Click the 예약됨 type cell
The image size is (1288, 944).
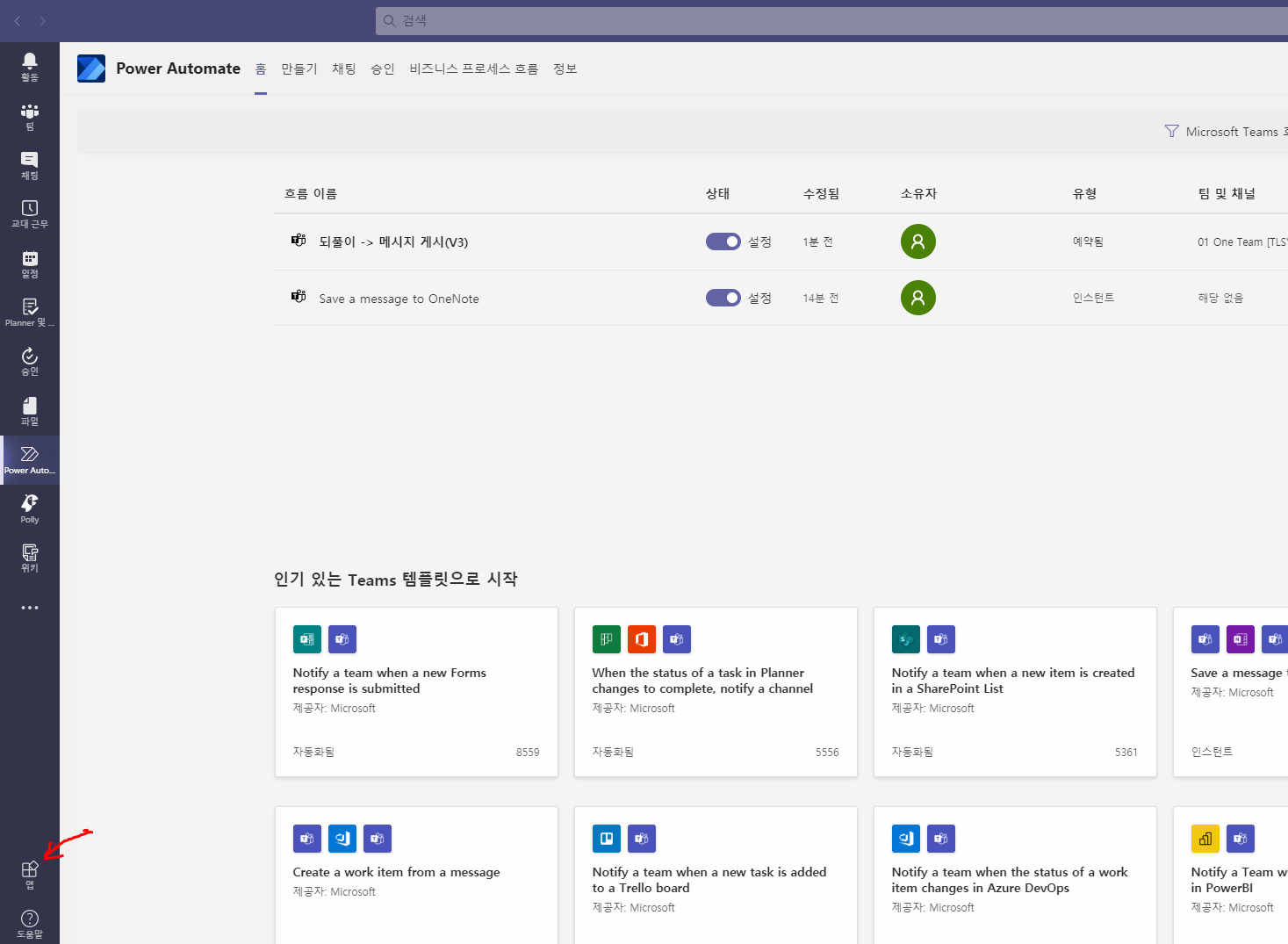1089,241
